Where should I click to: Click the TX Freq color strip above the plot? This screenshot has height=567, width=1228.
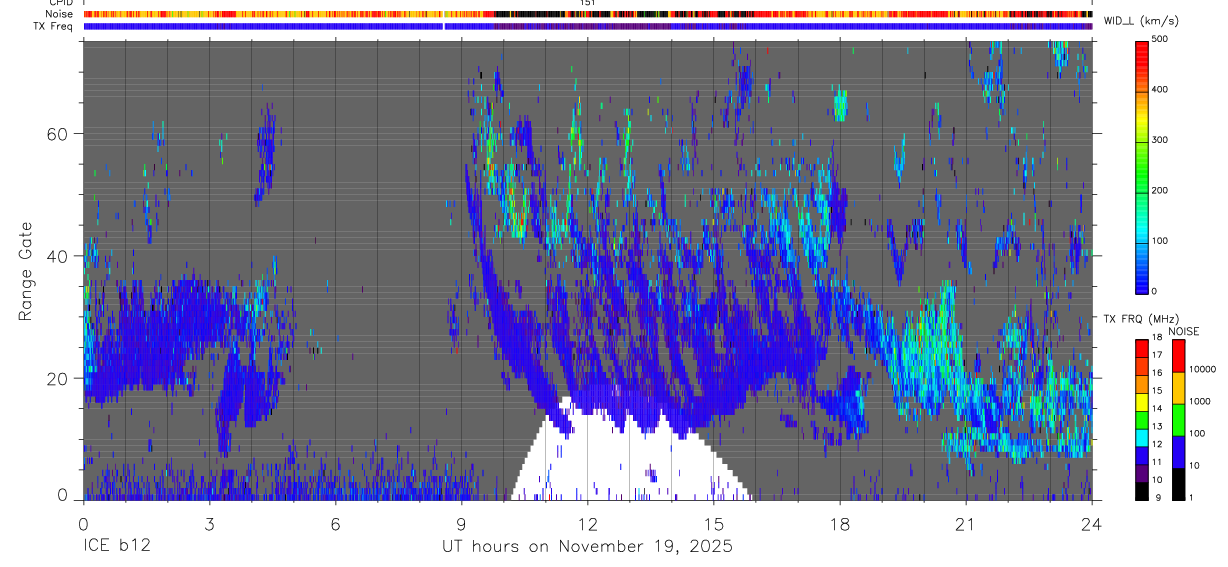point(588,26)
